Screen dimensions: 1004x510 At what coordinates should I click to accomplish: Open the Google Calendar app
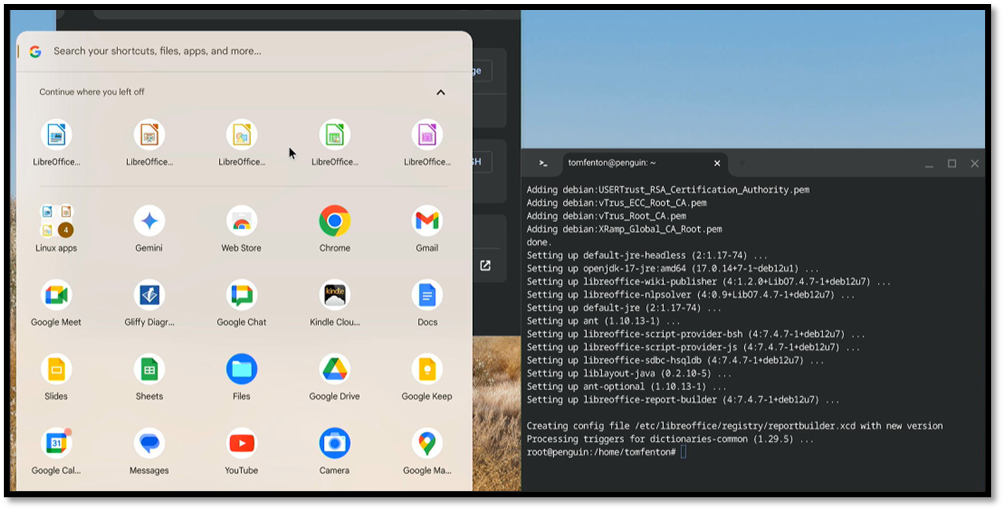(56, 443)
